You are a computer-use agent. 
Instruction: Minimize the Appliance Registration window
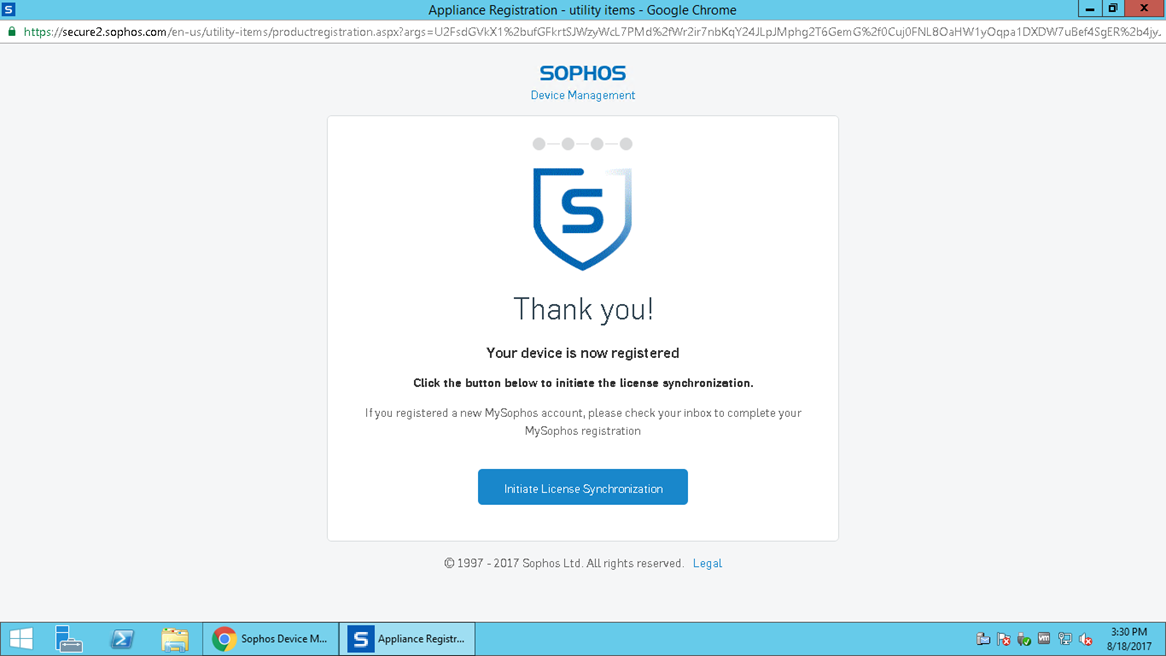pos(1089,9)
